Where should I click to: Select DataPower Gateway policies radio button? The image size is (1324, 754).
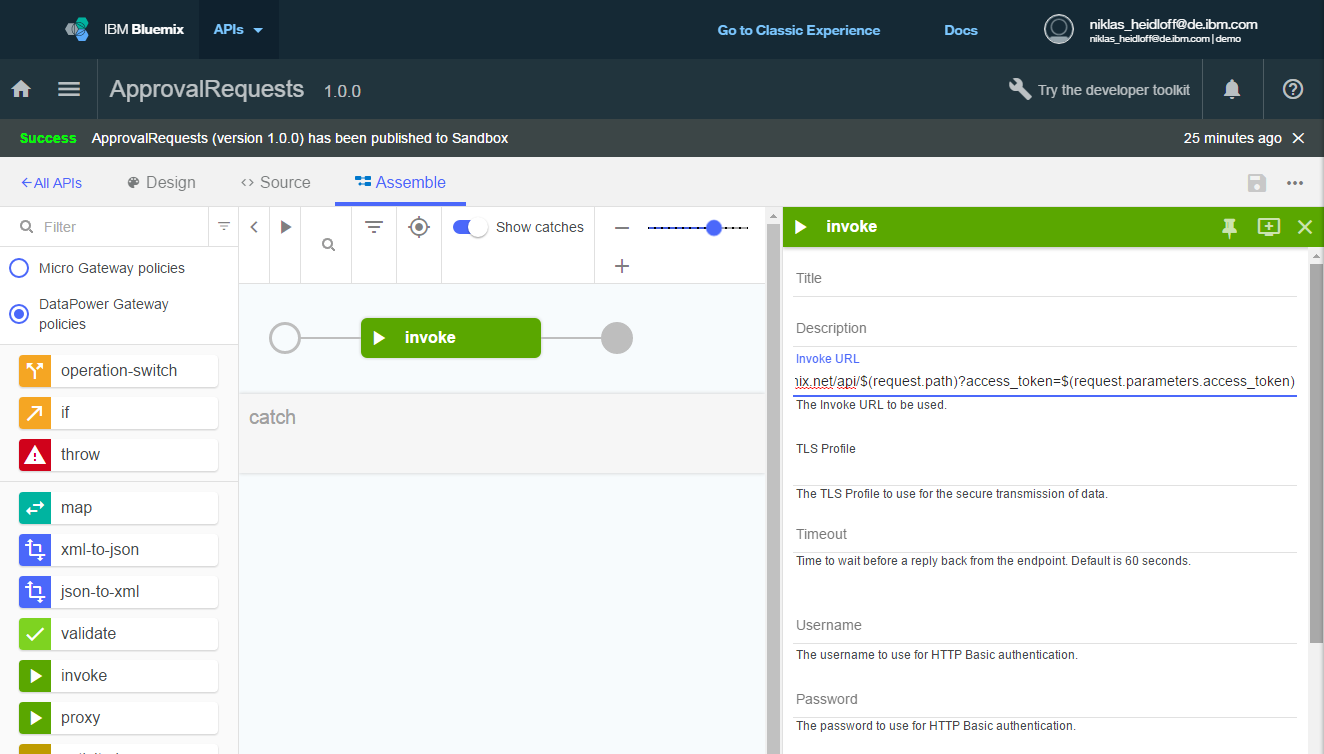pos(19,314)
